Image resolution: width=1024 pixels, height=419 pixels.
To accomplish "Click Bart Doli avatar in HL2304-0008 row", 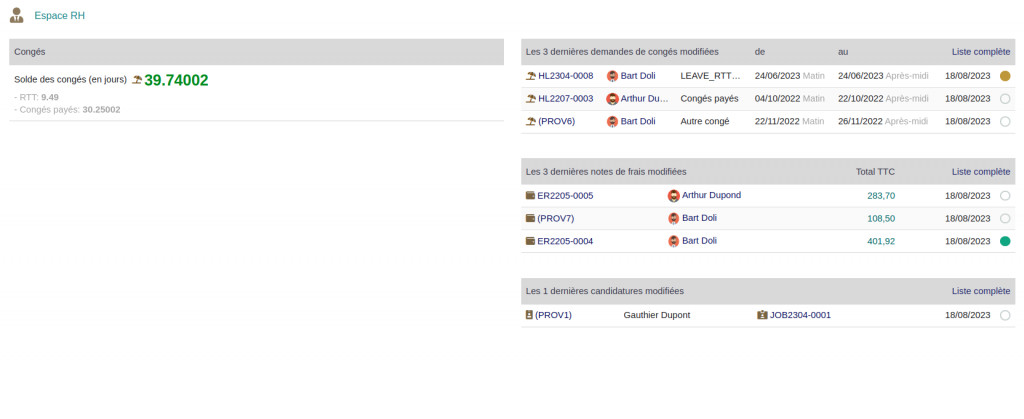I will (613, 76).
